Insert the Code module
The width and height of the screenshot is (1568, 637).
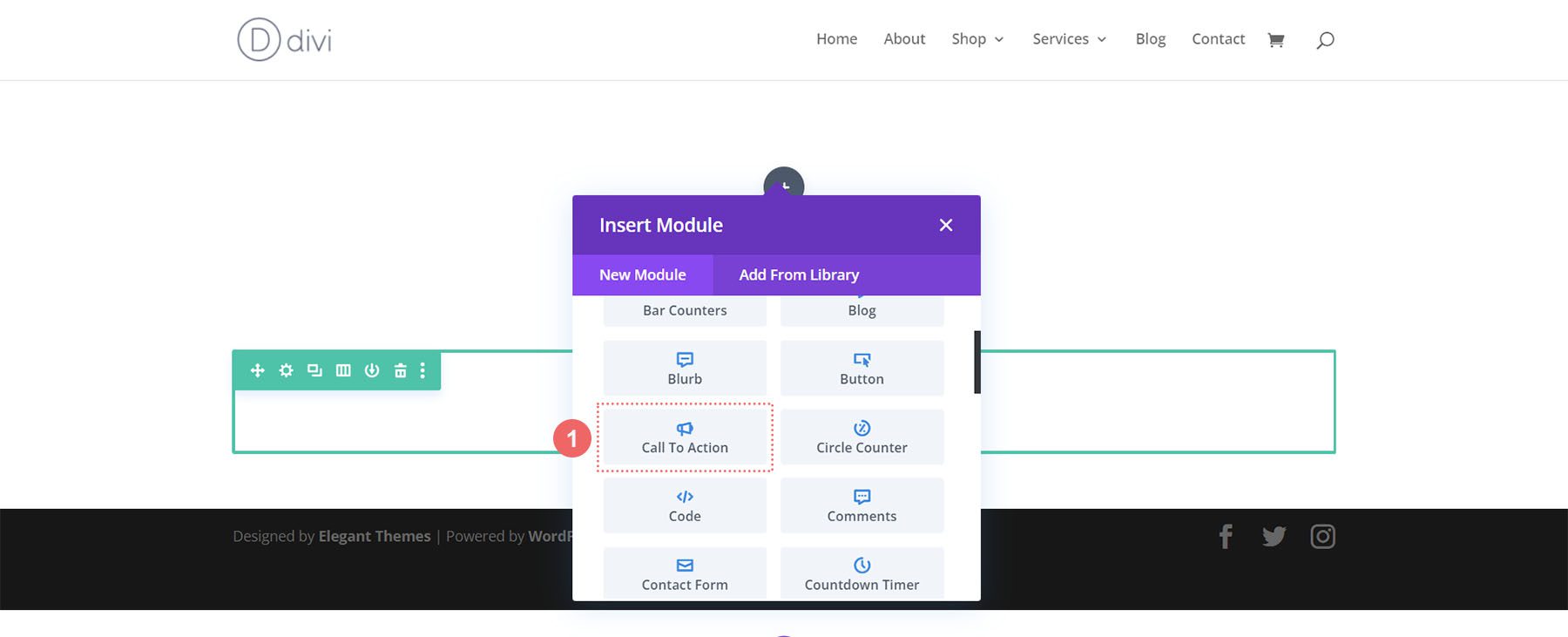pyautogui.click(x=685, y=505)
